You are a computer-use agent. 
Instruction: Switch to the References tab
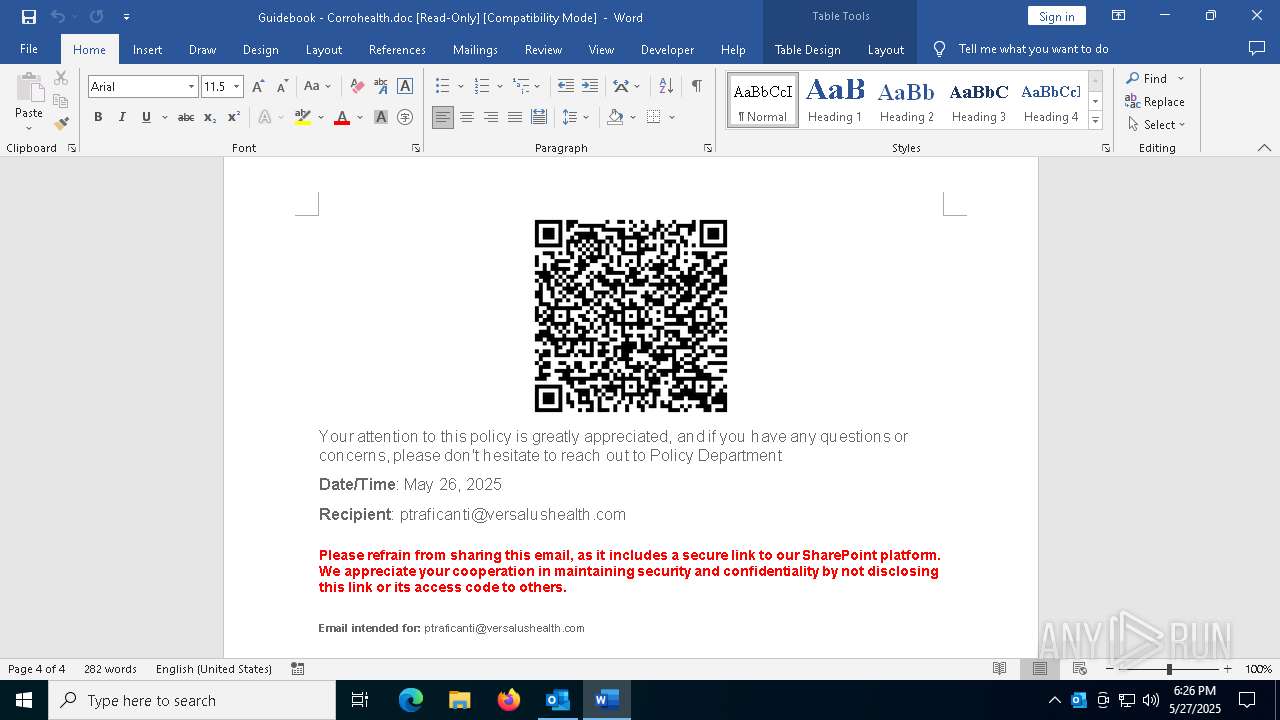click(x=397, y=50)
